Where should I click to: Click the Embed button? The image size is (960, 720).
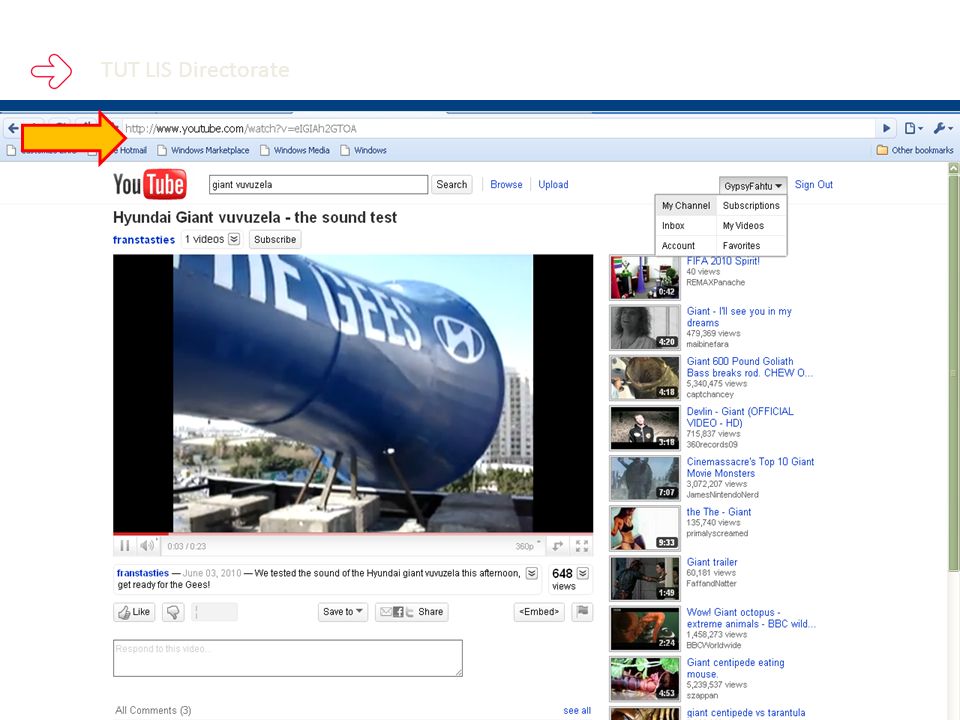click(x=539, y=612)
